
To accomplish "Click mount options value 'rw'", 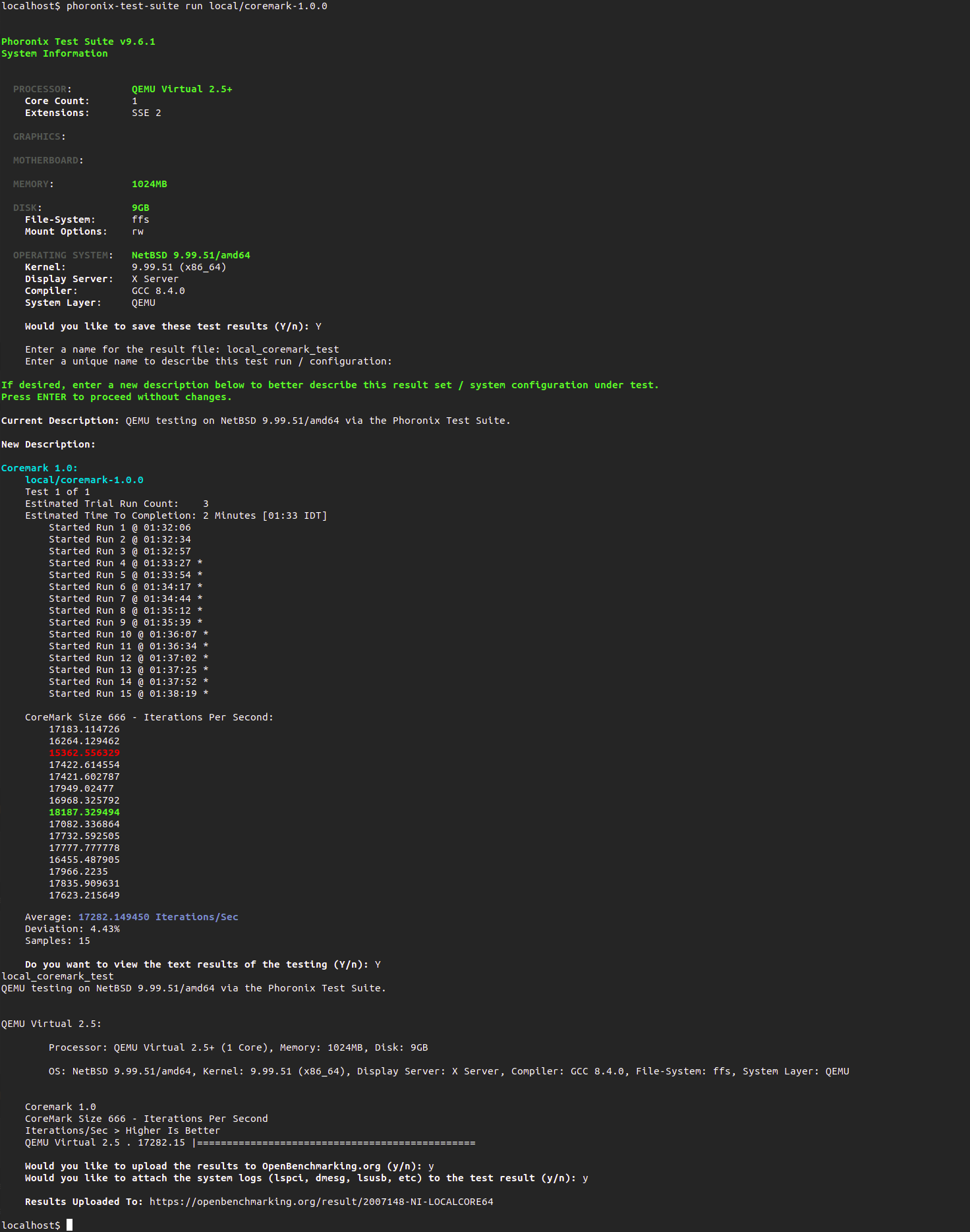I will pyautogui.click(x=138, y=231).
